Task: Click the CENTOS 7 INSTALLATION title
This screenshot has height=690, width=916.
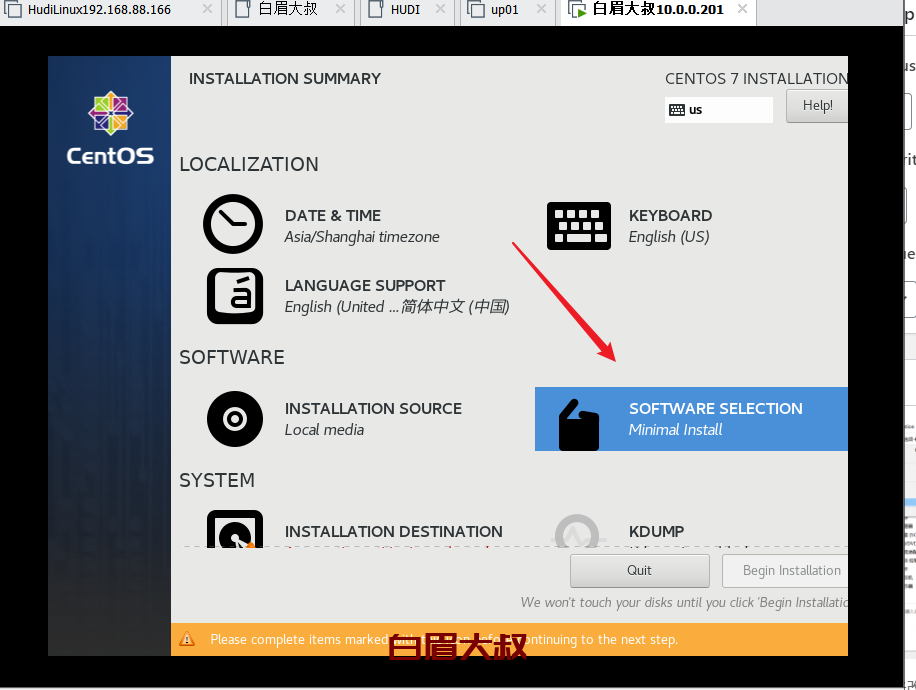Action: 756,78
